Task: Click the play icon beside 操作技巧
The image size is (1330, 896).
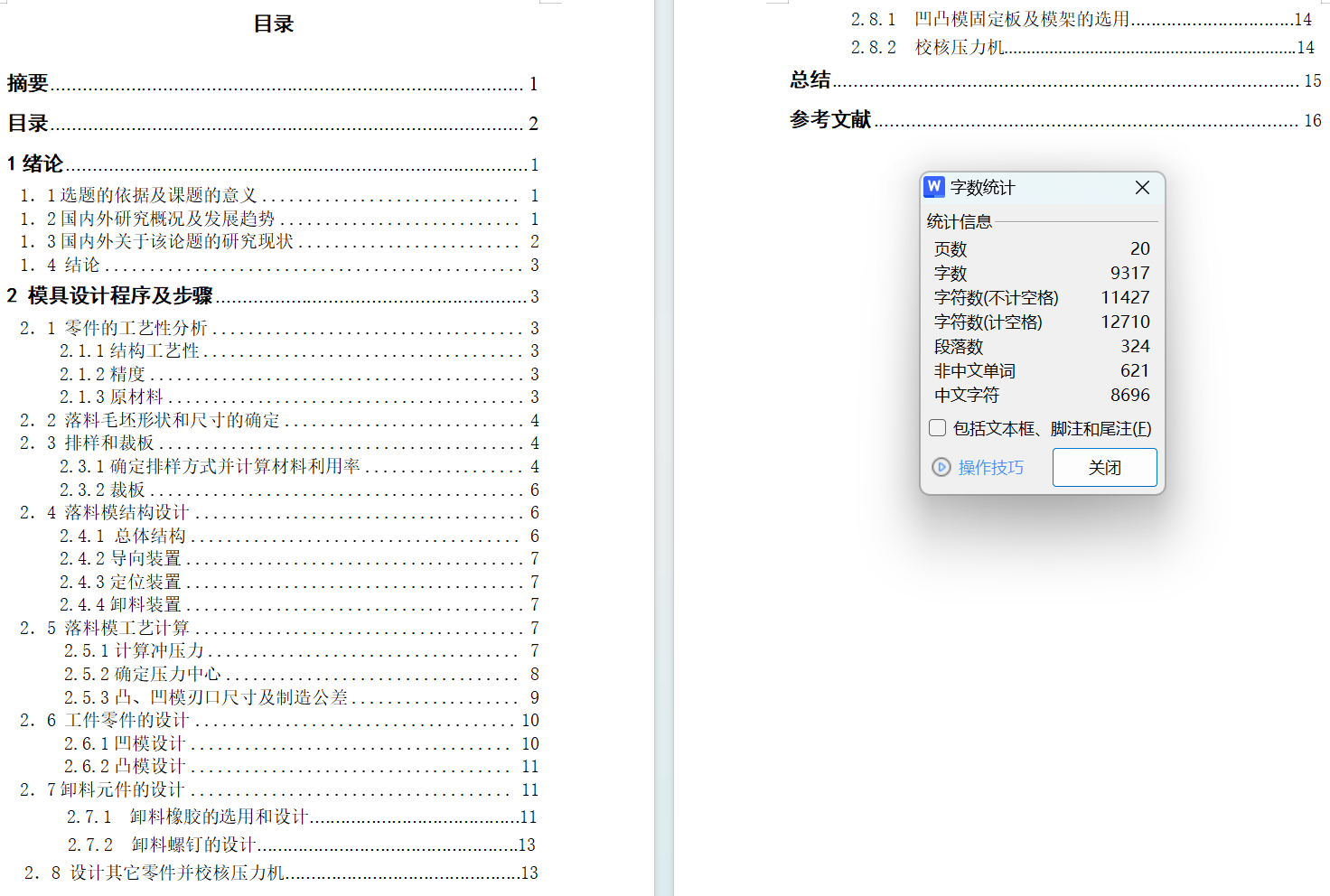Action: coord(941,467)
